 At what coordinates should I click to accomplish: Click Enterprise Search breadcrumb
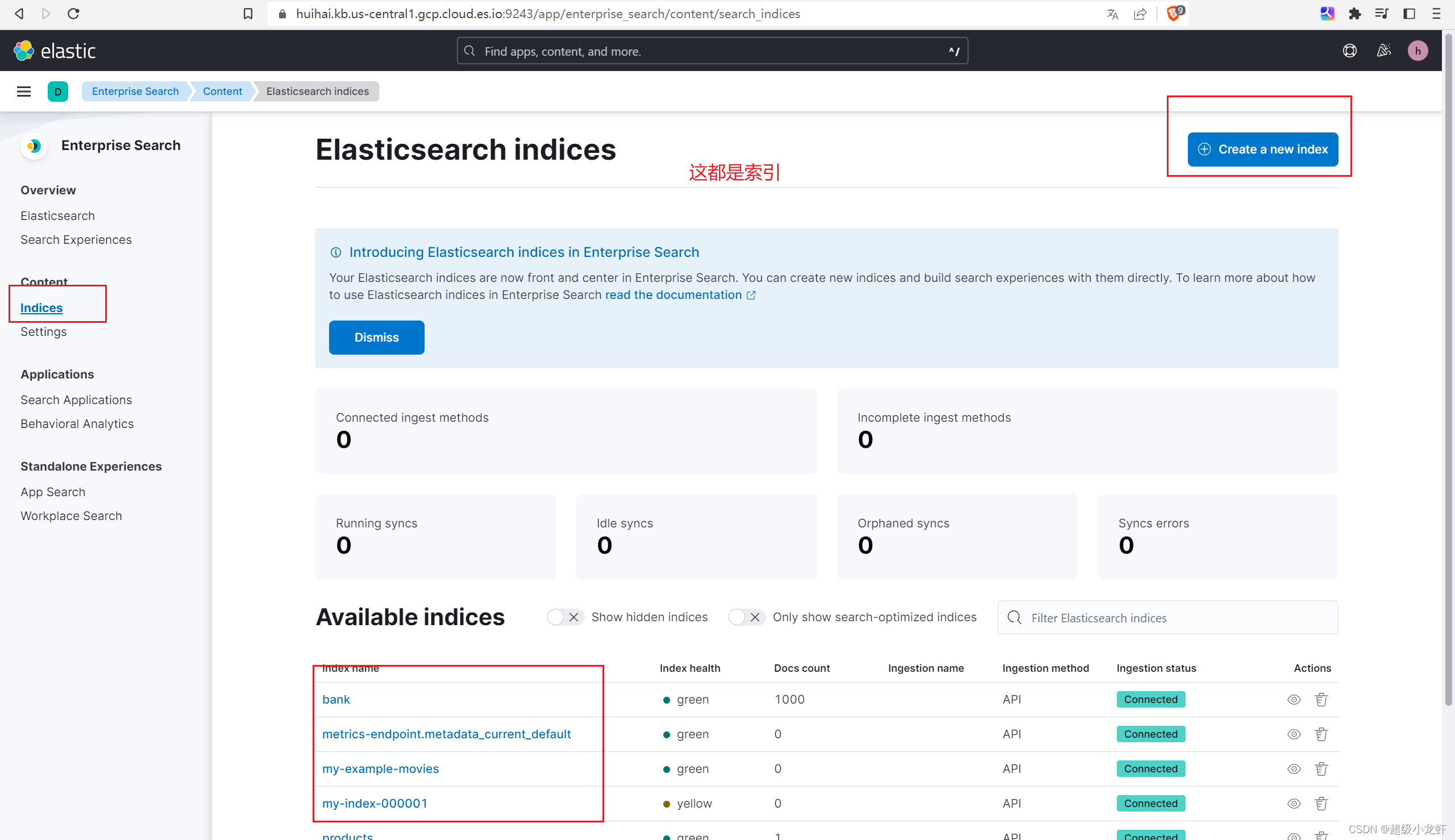(135, 91)
